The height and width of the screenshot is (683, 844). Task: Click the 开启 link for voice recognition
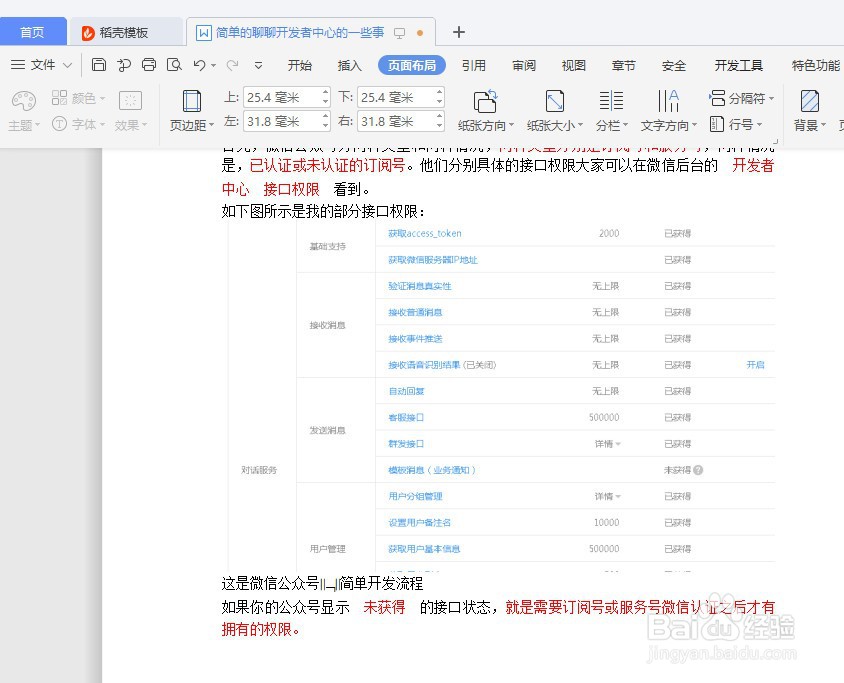pyautogui.click(x=754, y=365)
